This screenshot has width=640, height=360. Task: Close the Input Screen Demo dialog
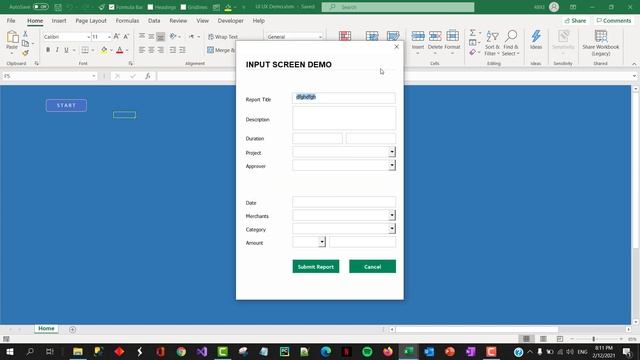[x=396, y=47]
